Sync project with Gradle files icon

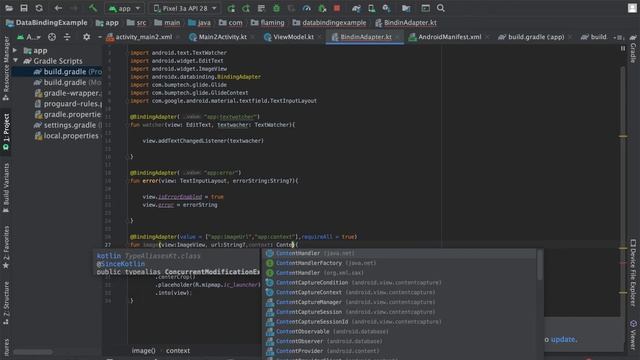[x=356, y=8]
